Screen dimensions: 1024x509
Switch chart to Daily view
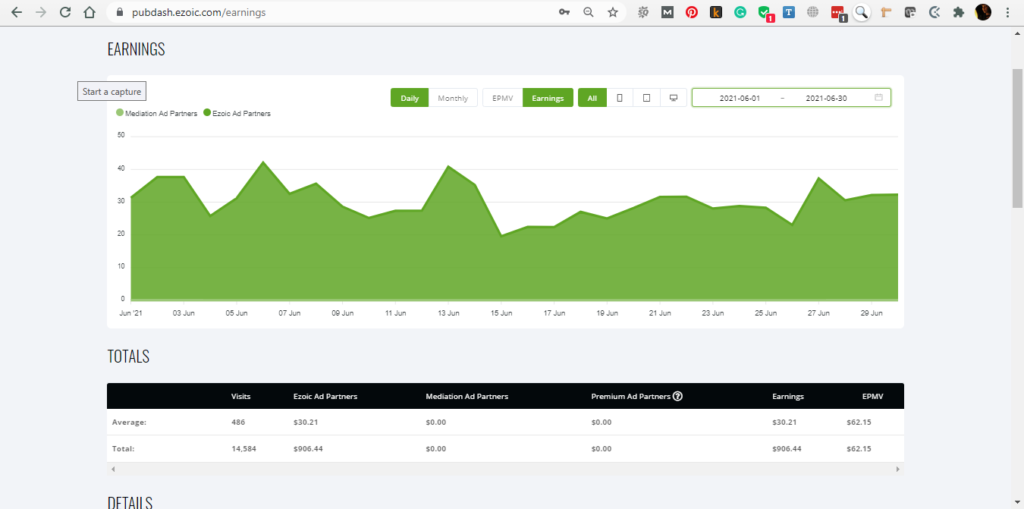click(409, 98)
